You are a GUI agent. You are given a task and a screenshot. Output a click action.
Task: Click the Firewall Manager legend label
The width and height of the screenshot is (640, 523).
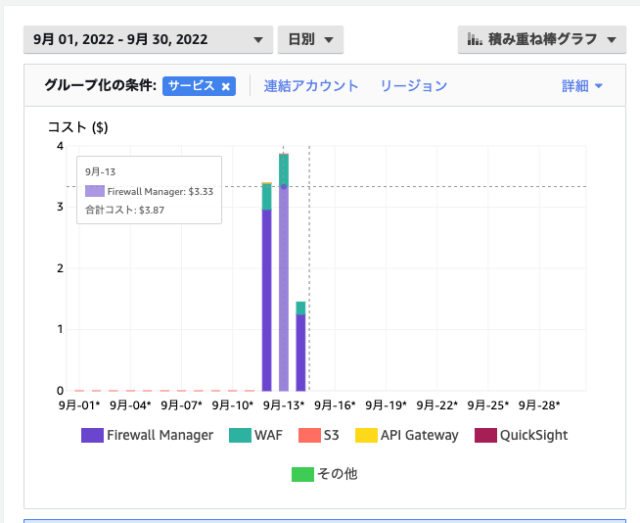click(x=160, y=435)
